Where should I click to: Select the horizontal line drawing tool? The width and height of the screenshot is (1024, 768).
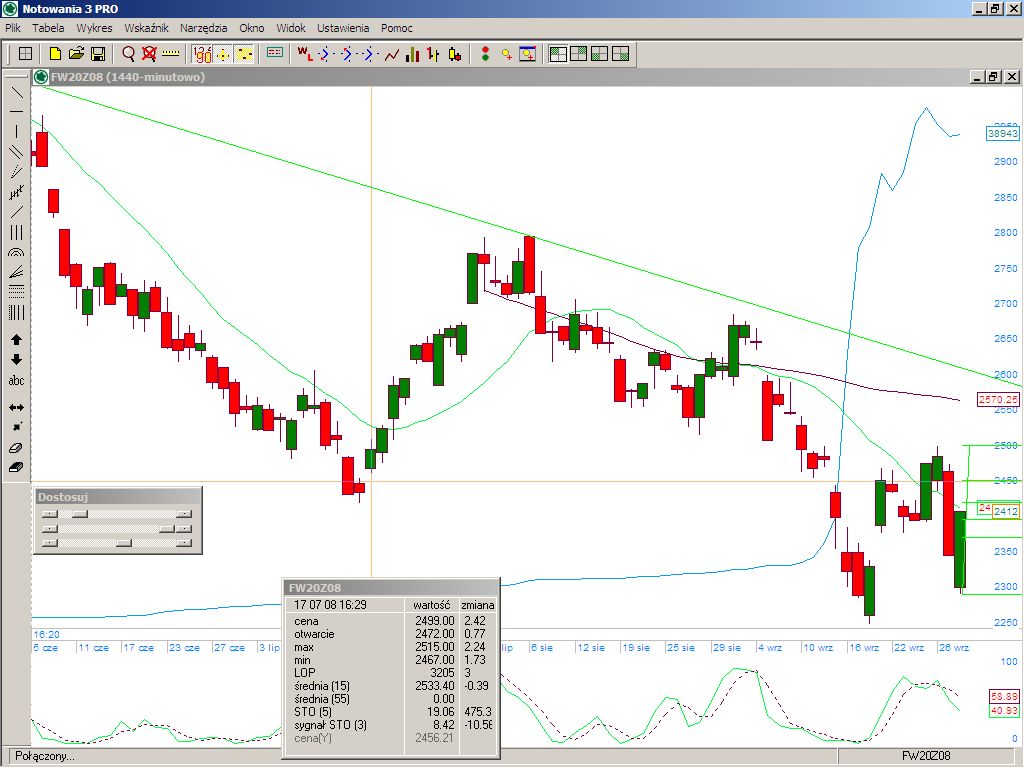point(16,112)
